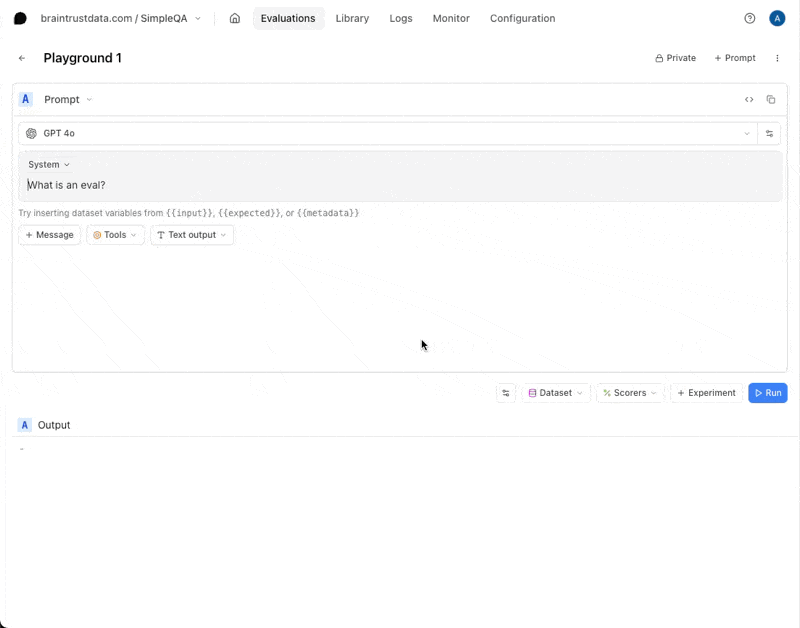Image resolution: width=800 pixels, height=628 pixels.
Task: Open the prompt options three-dot menu
Action: 778,58
